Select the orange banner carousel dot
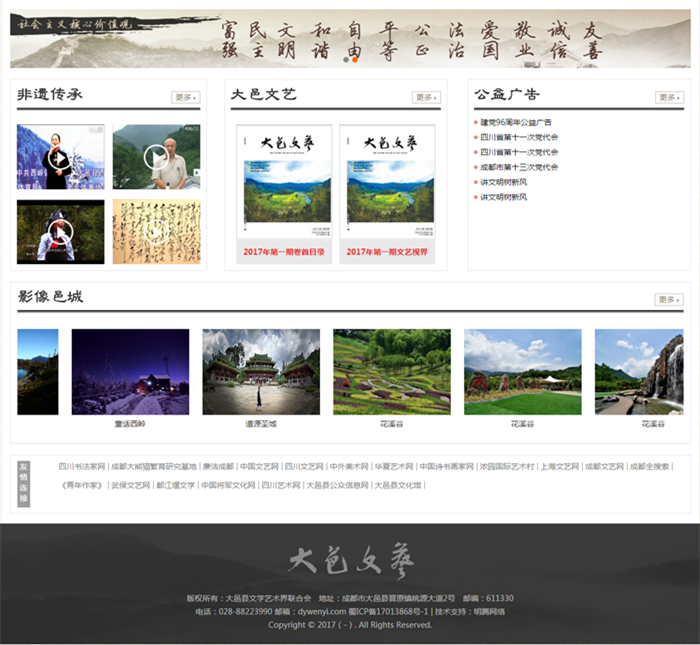This screenshot has width=700, height=645. [x=355, y=59]
